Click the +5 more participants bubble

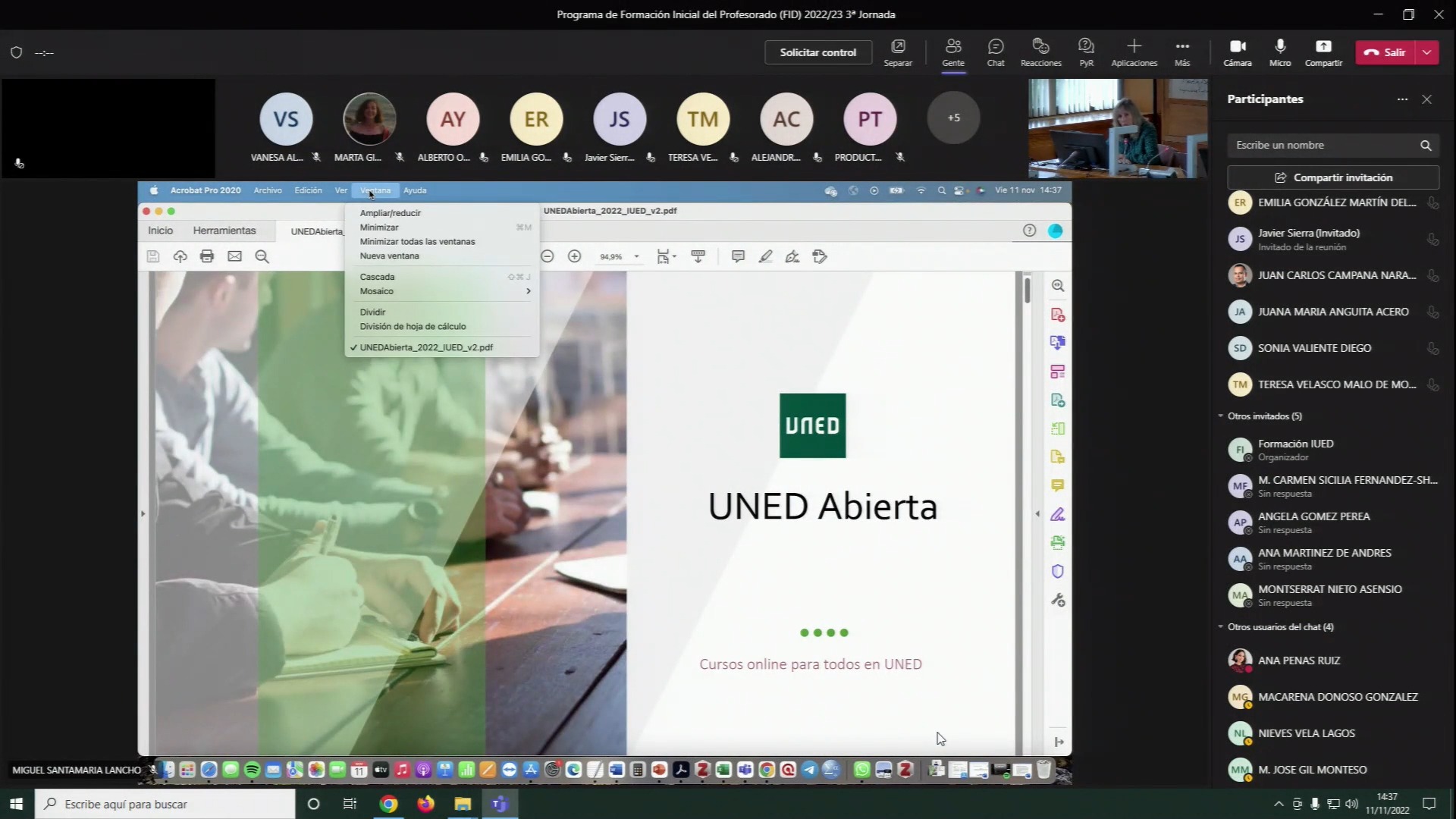click(953, 118)
